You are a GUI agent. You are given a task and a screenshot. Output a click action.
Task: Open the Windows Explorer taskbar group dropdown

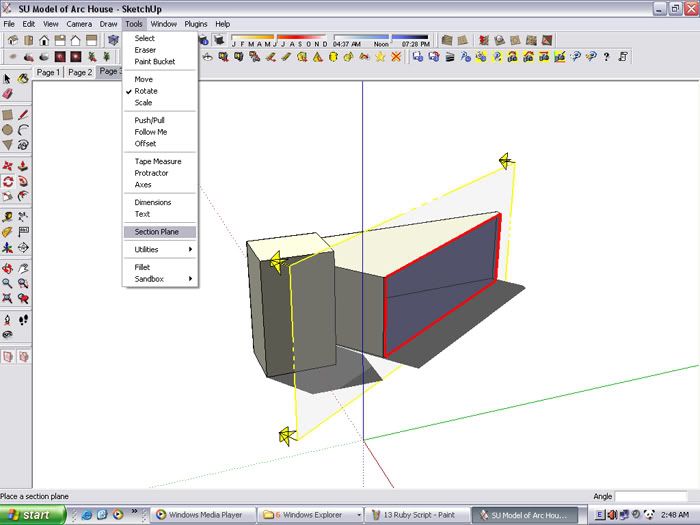[358, 515]
